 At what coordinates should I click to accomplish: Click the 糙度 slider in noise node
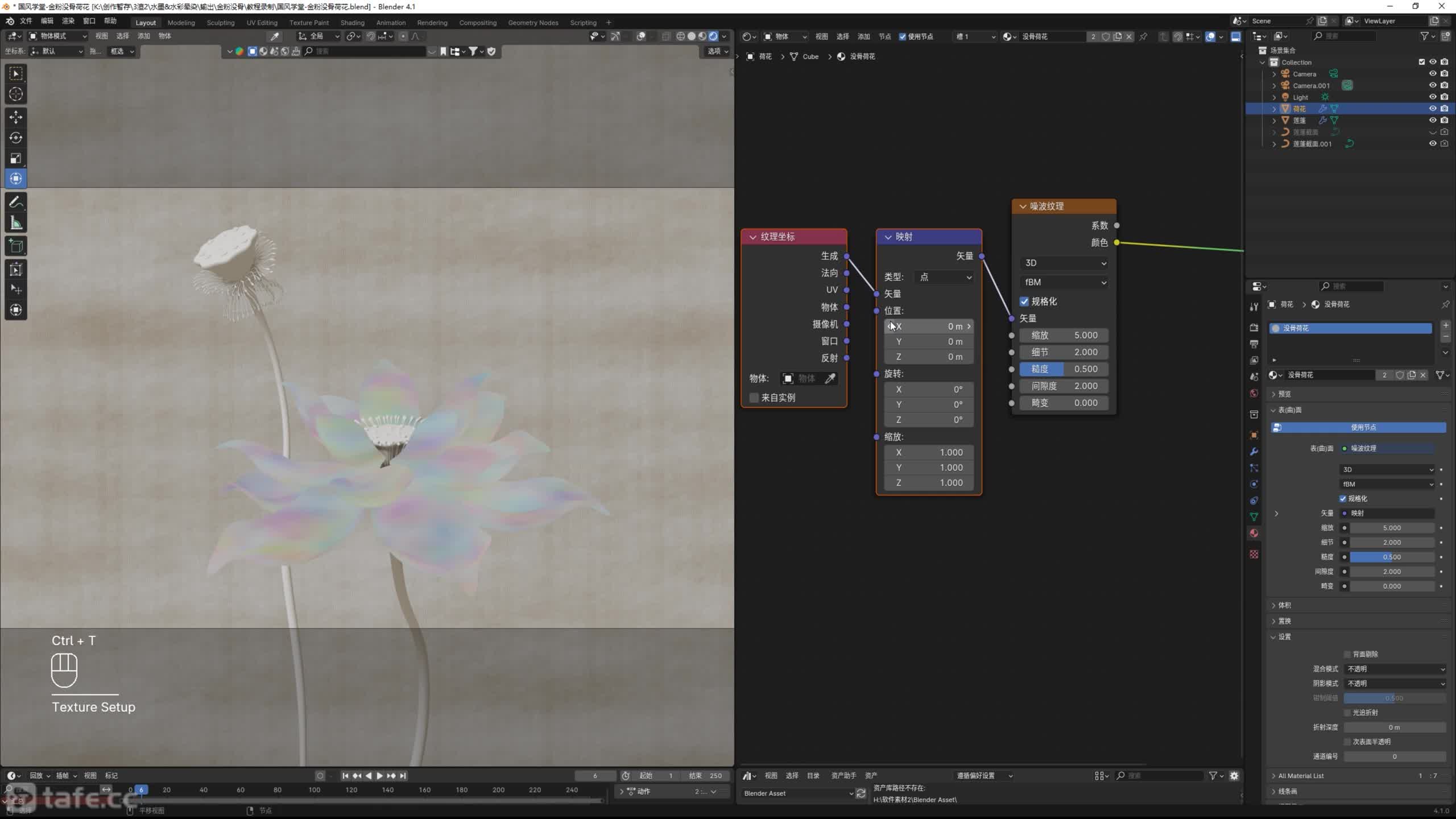[x=1064, y=369]
